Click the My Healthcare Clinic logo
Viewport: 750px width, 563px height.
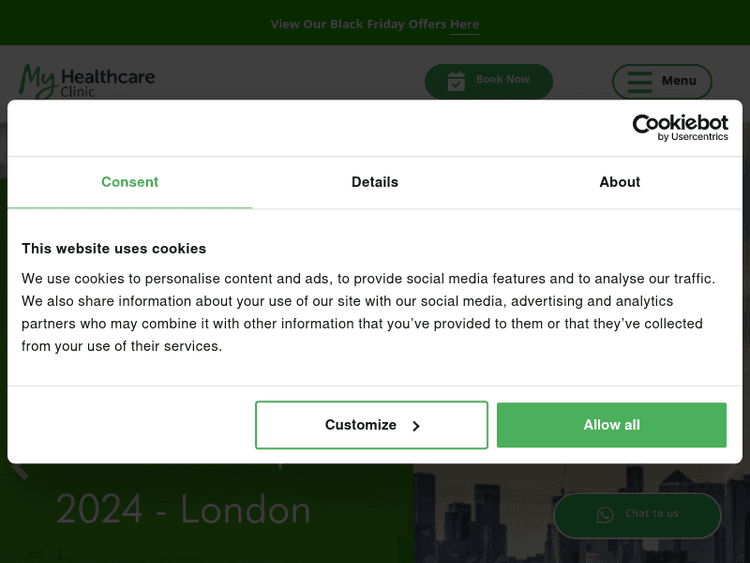(87, 81)
